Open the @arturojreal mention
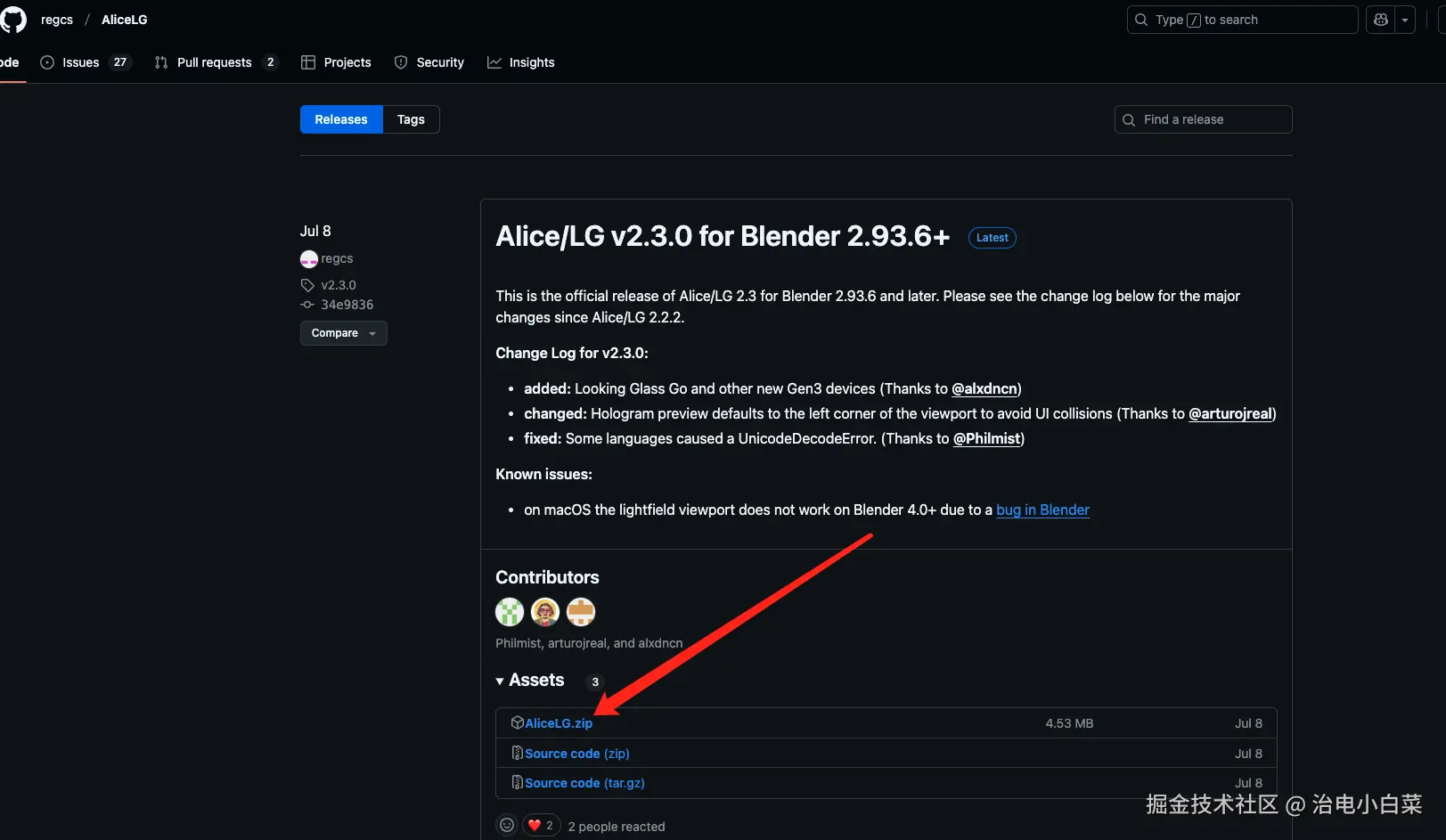 tap(1230, 413)
